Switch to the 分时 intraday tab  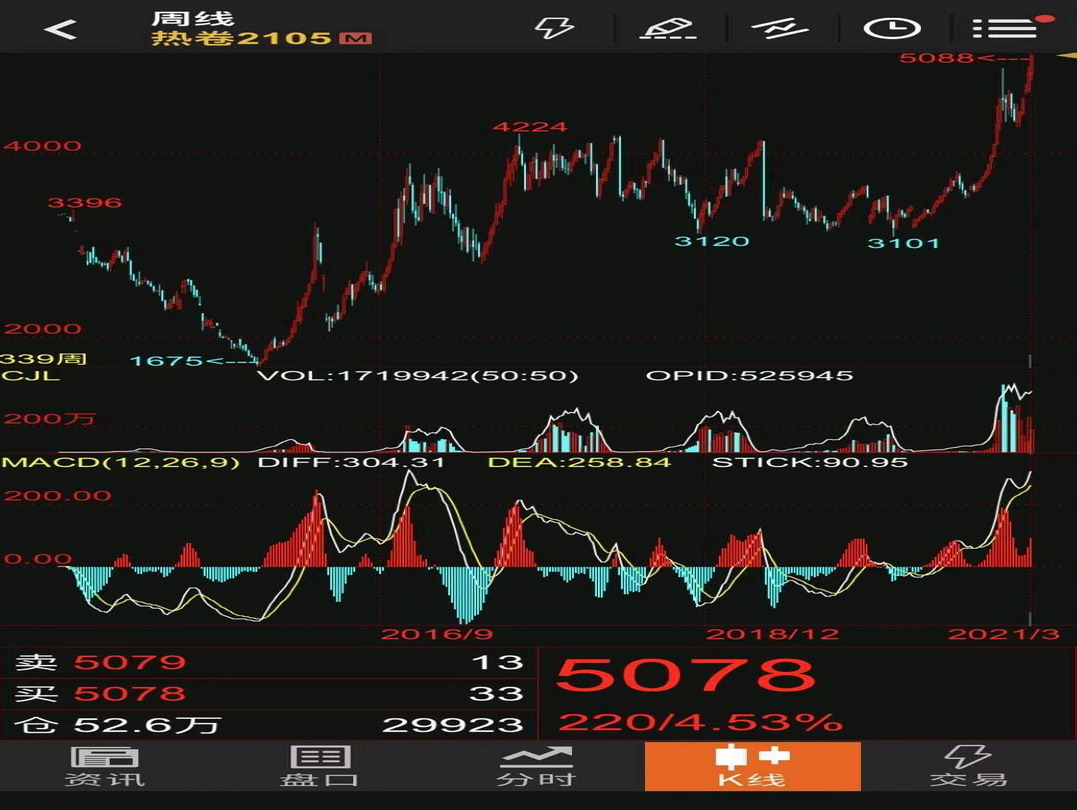pyautogui.click(x=537, y=767)
